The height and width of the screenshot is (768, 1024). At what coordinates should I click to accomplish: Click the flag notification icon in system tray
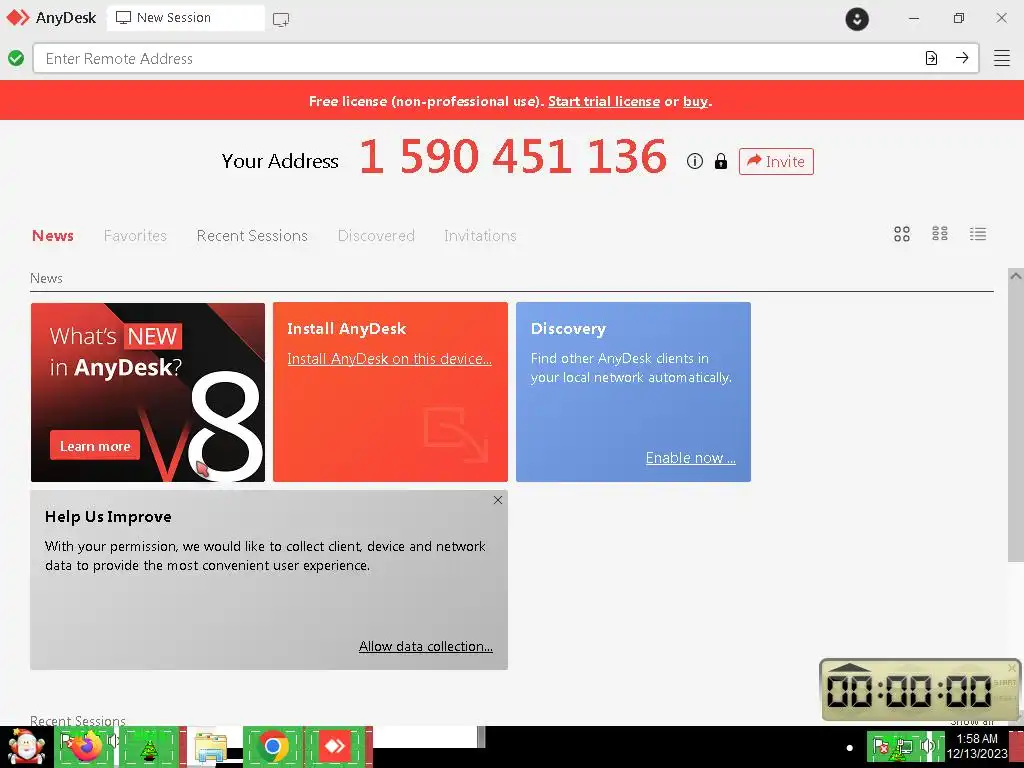pos(882,746)
